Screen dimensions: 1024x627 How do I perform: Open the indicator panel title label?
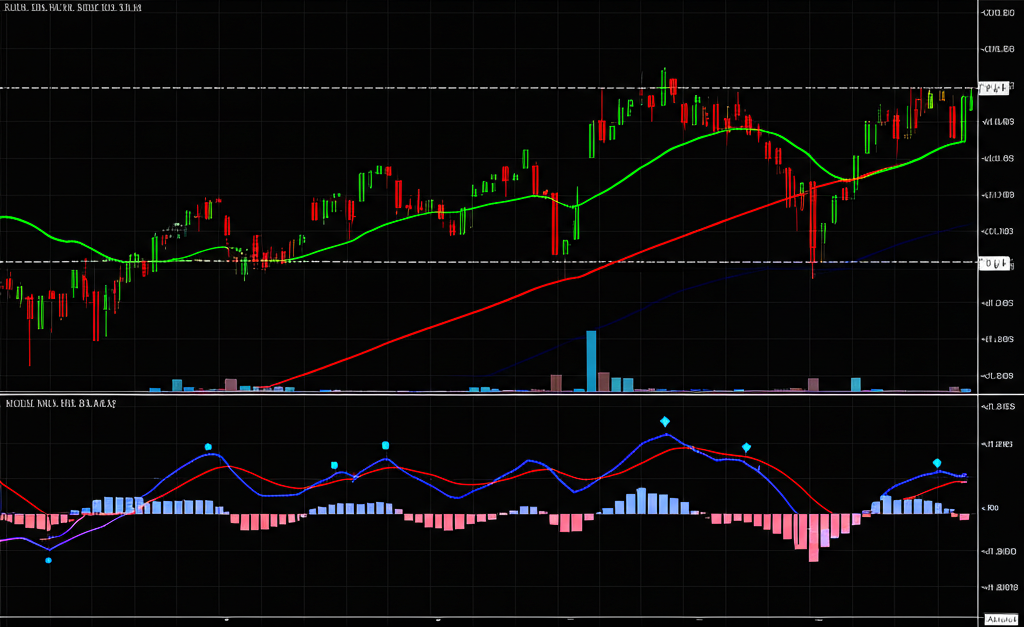[60, 403]
